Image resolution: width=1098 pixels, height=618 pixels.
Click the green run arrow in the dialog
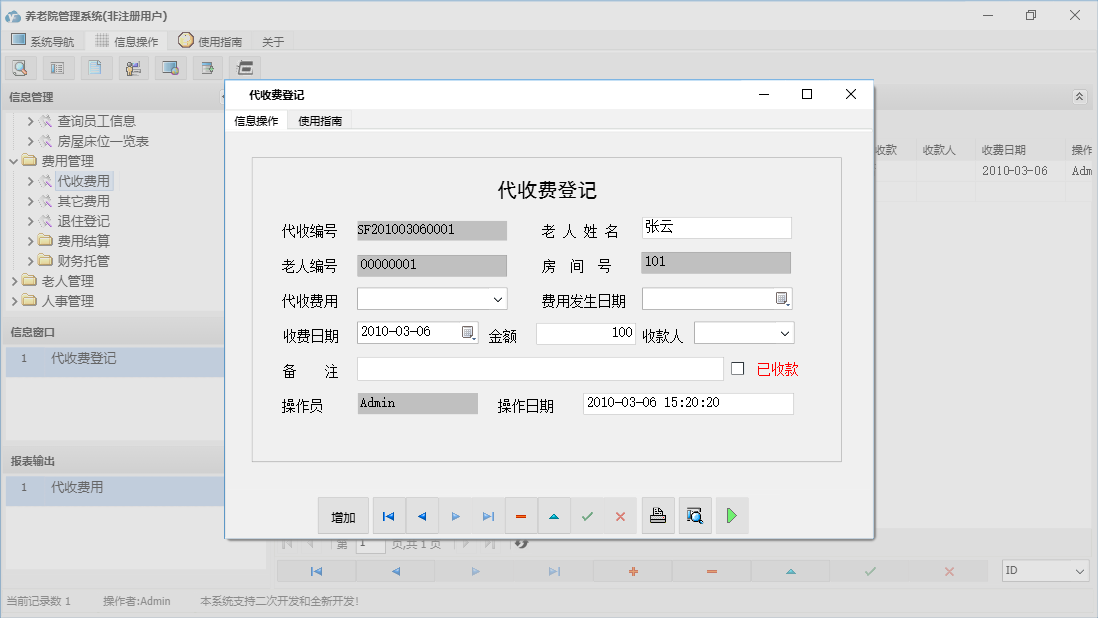[731, 515]
